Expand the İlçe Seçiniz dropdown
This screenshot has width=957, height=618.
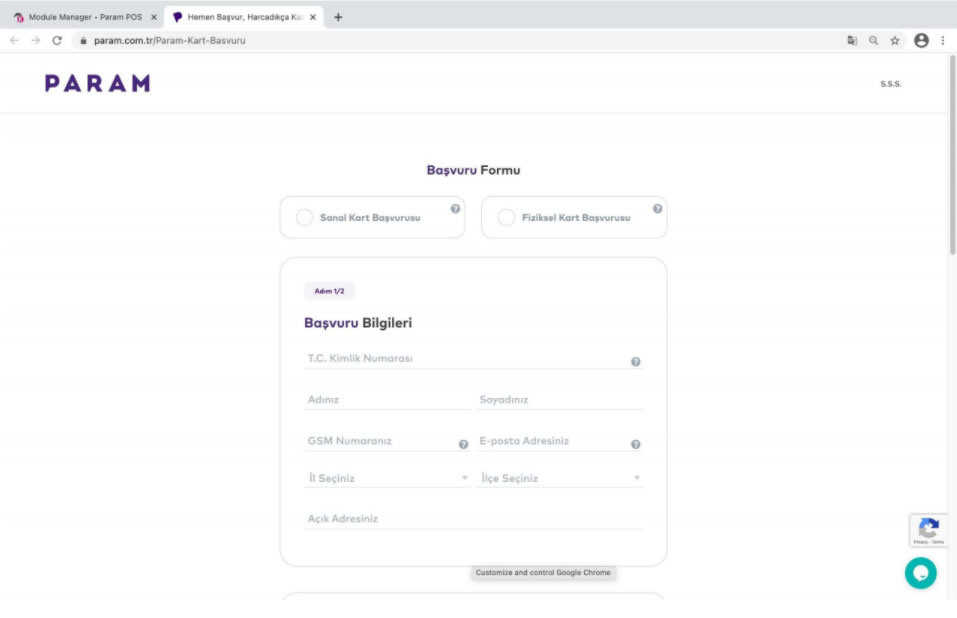(559, 478)
